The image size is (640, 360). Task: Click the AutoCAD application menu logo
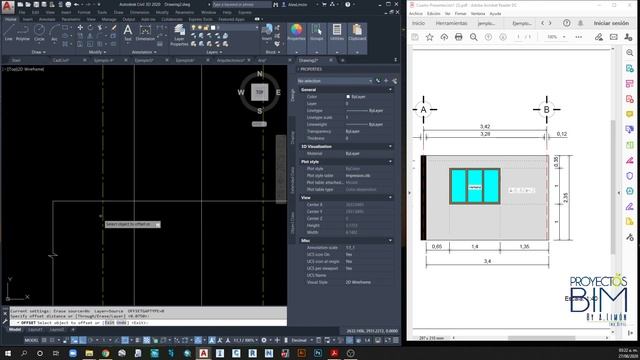(8, 7)
